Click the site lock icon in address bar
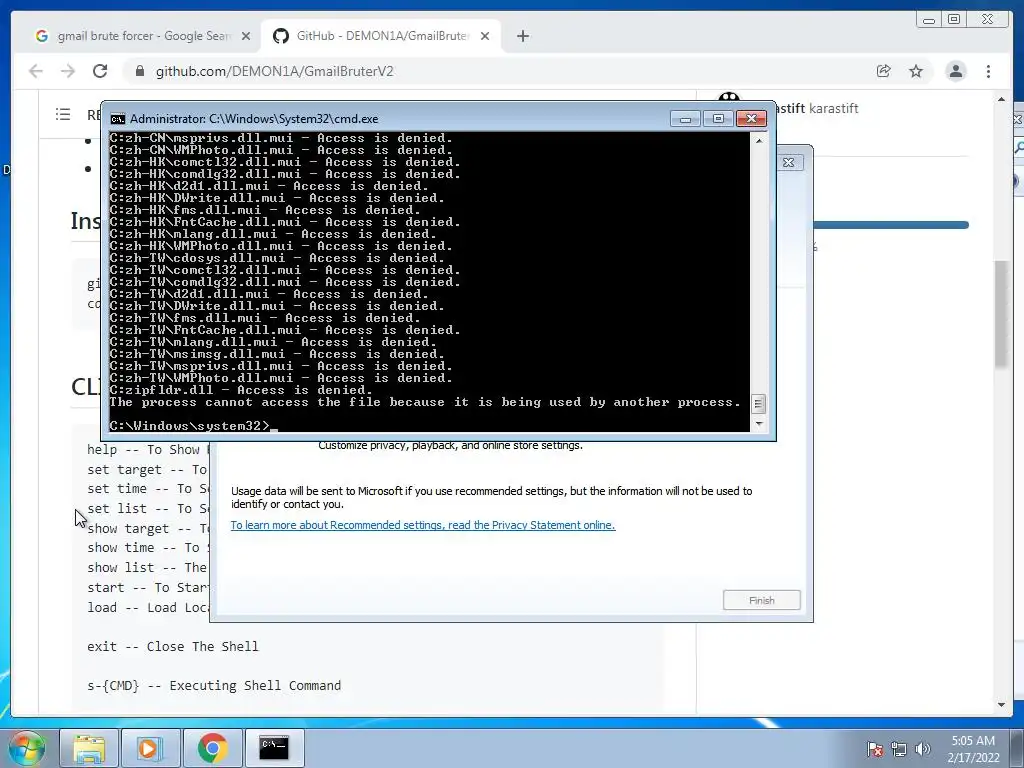Viewport: 1024px width, 768px height. pos(139,71)
